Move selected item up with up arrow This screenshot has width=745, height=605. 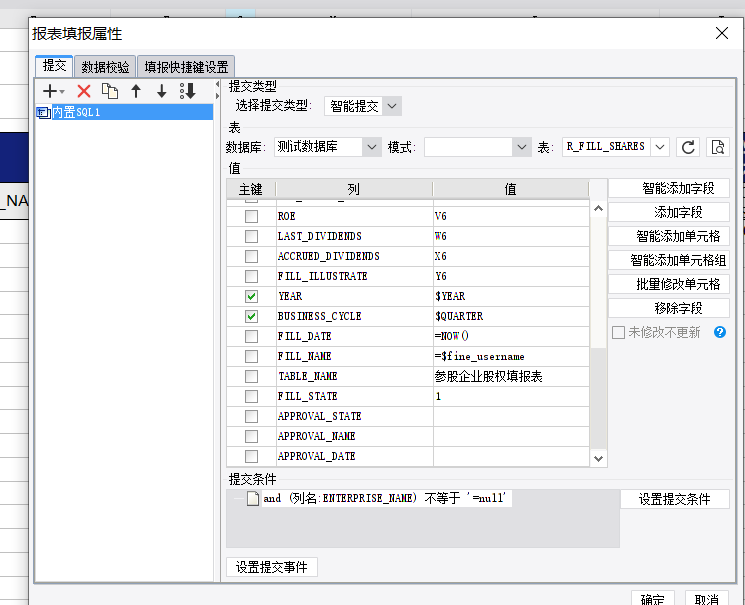coord(136,91)
